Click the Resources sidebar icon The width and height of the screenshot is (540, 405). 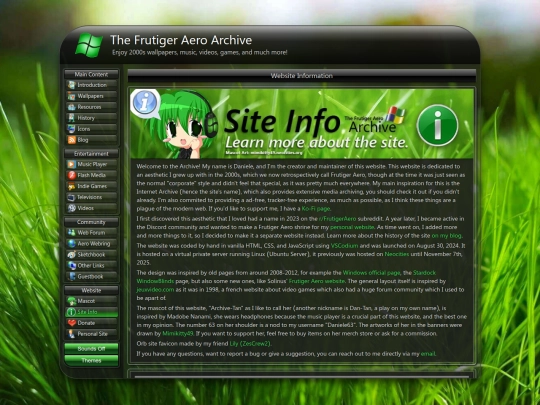pyautogui.click(x=71, y=107)
